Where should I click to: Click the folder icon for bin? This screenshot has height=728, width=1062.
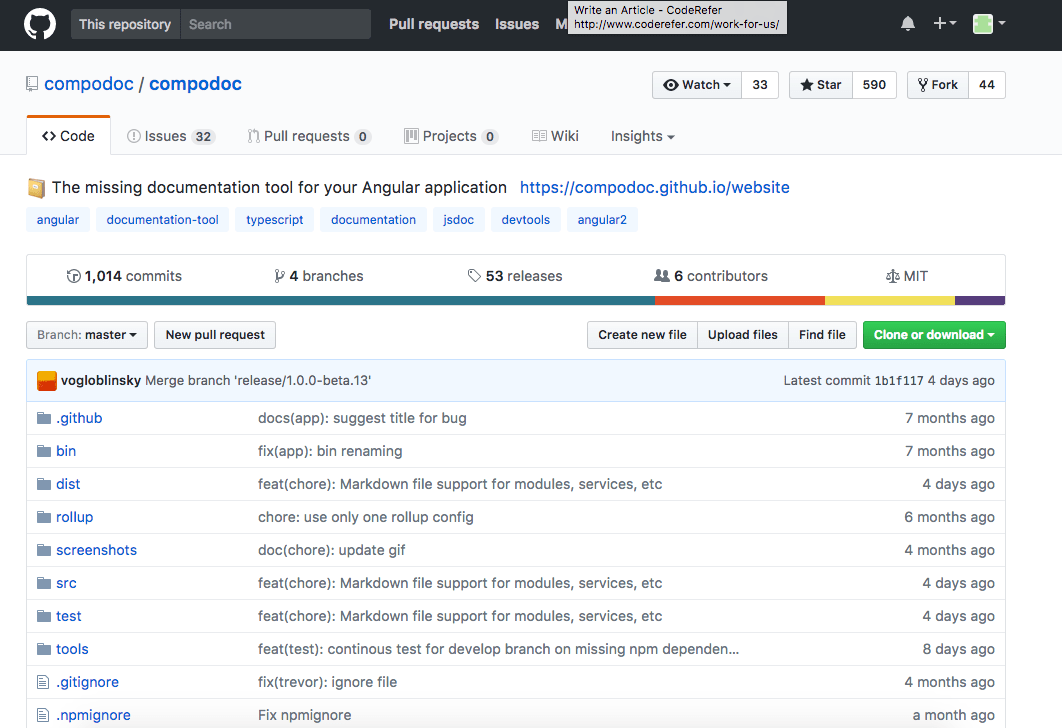click(44, 451)
